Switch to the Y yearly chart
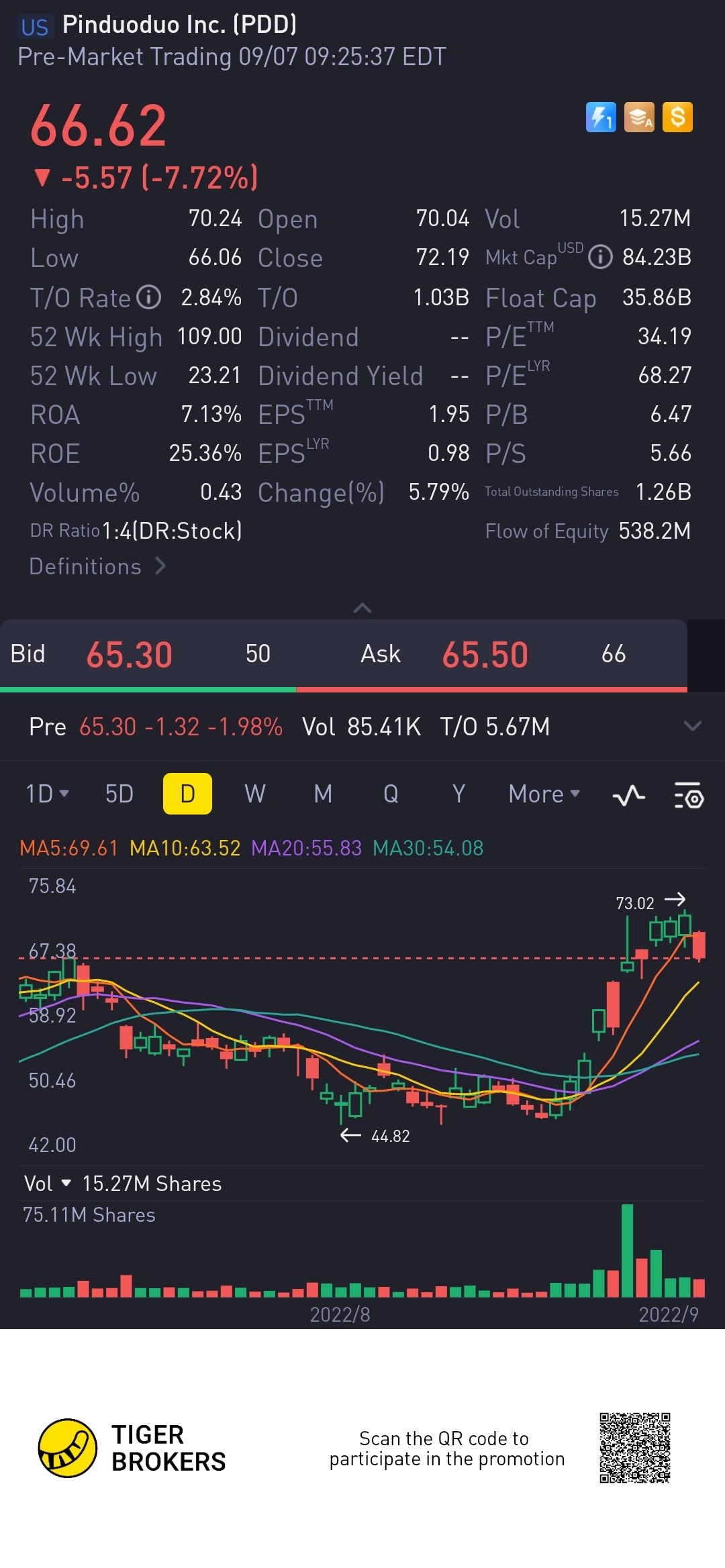Viewport: 725px width, 1568px height. tap(458, 794)
